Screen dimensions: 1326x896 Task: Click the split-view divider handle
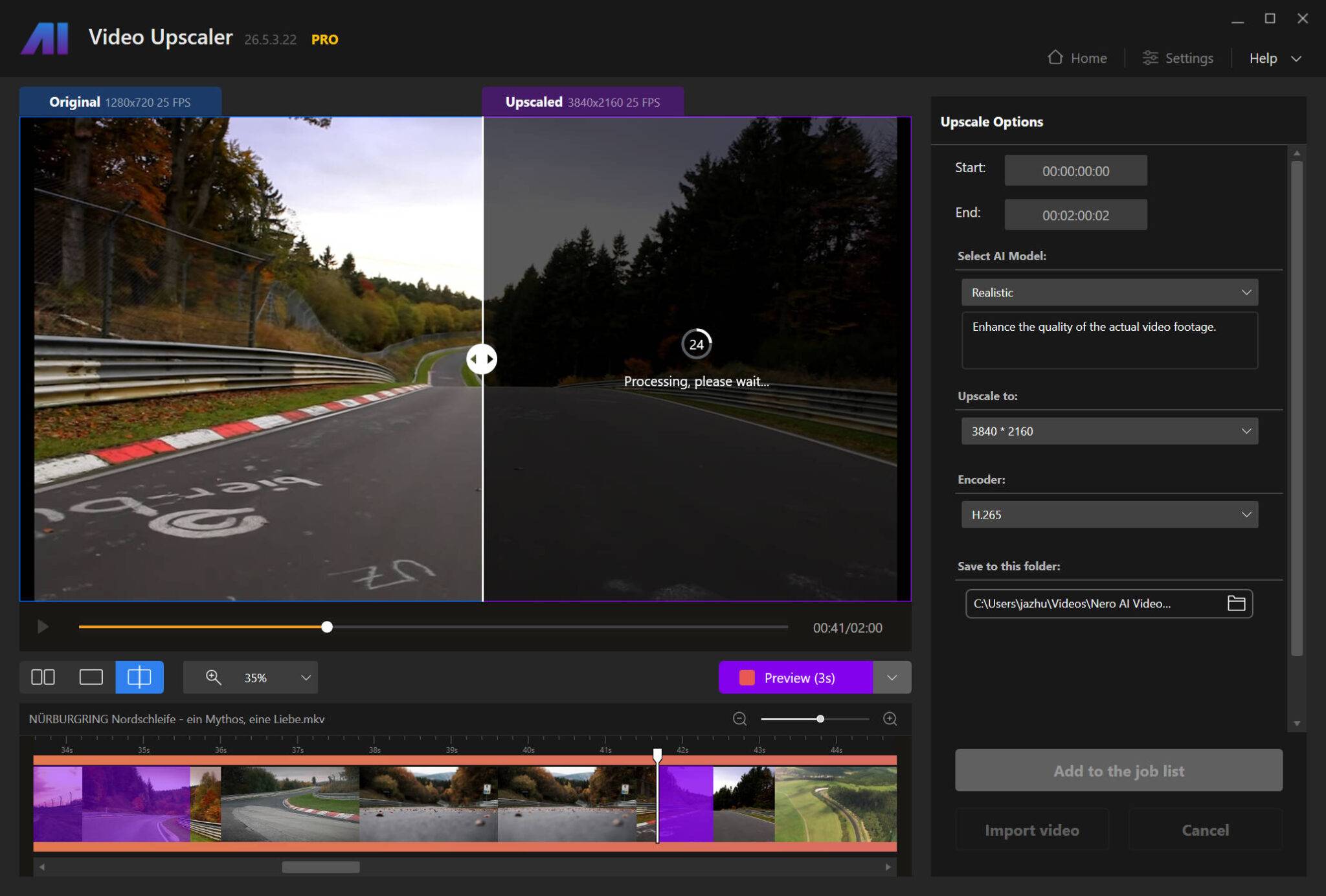pos(482,359)
